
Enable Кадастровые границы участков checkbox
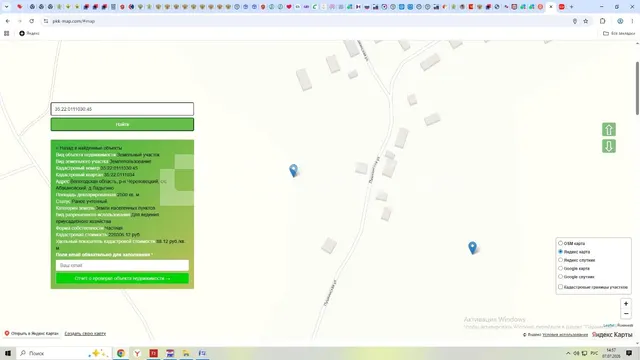point(560,287)
